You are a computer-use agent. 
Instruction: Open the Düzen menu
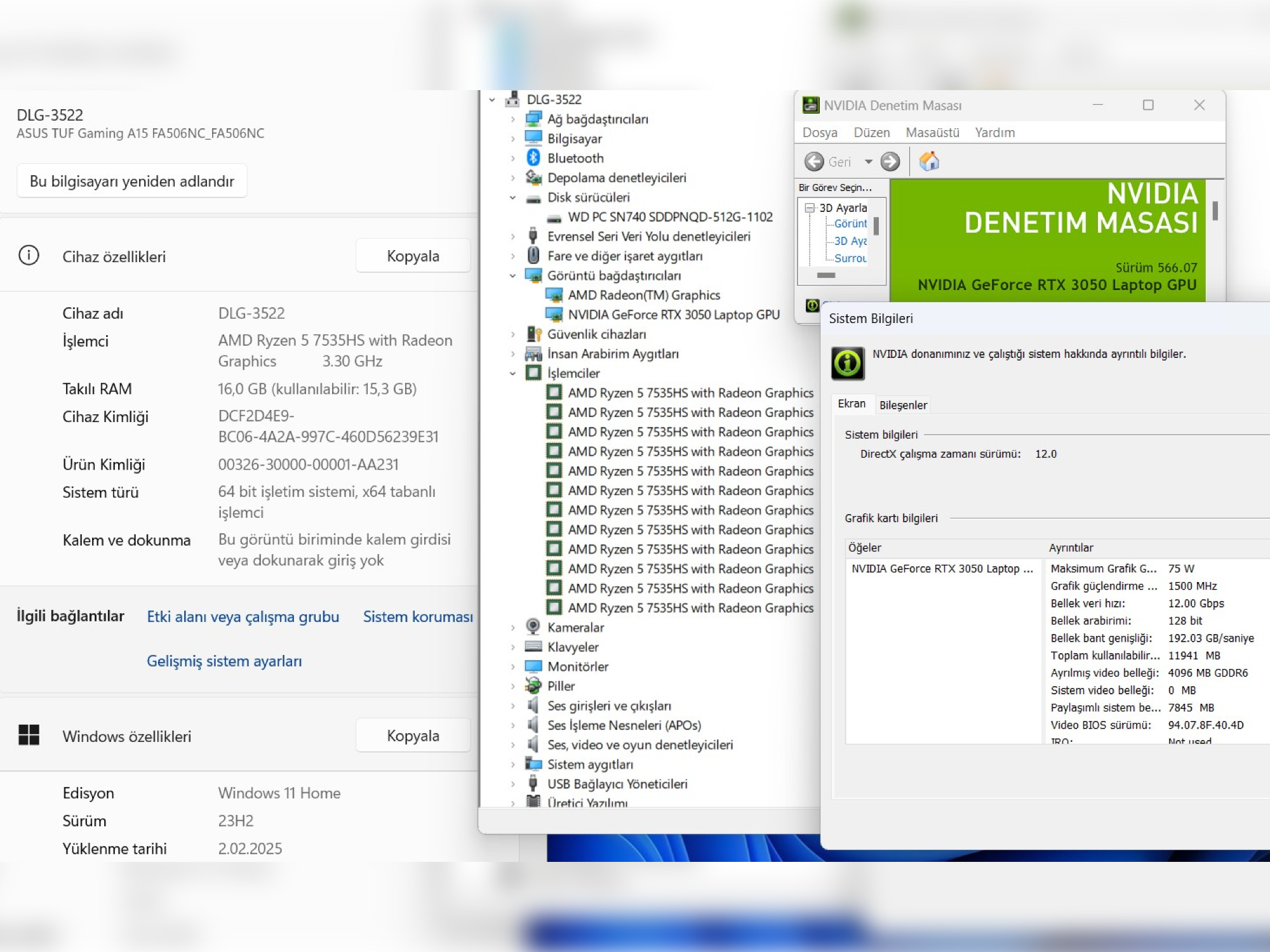click(872, 133)
